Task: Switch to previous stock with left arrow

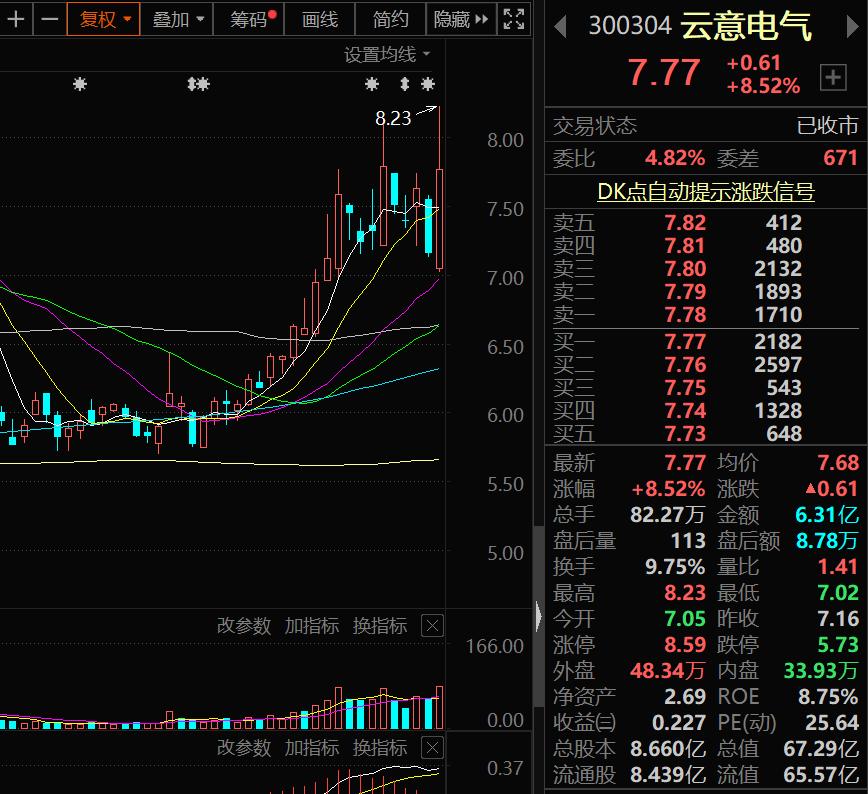Action: tap(560, 26)
